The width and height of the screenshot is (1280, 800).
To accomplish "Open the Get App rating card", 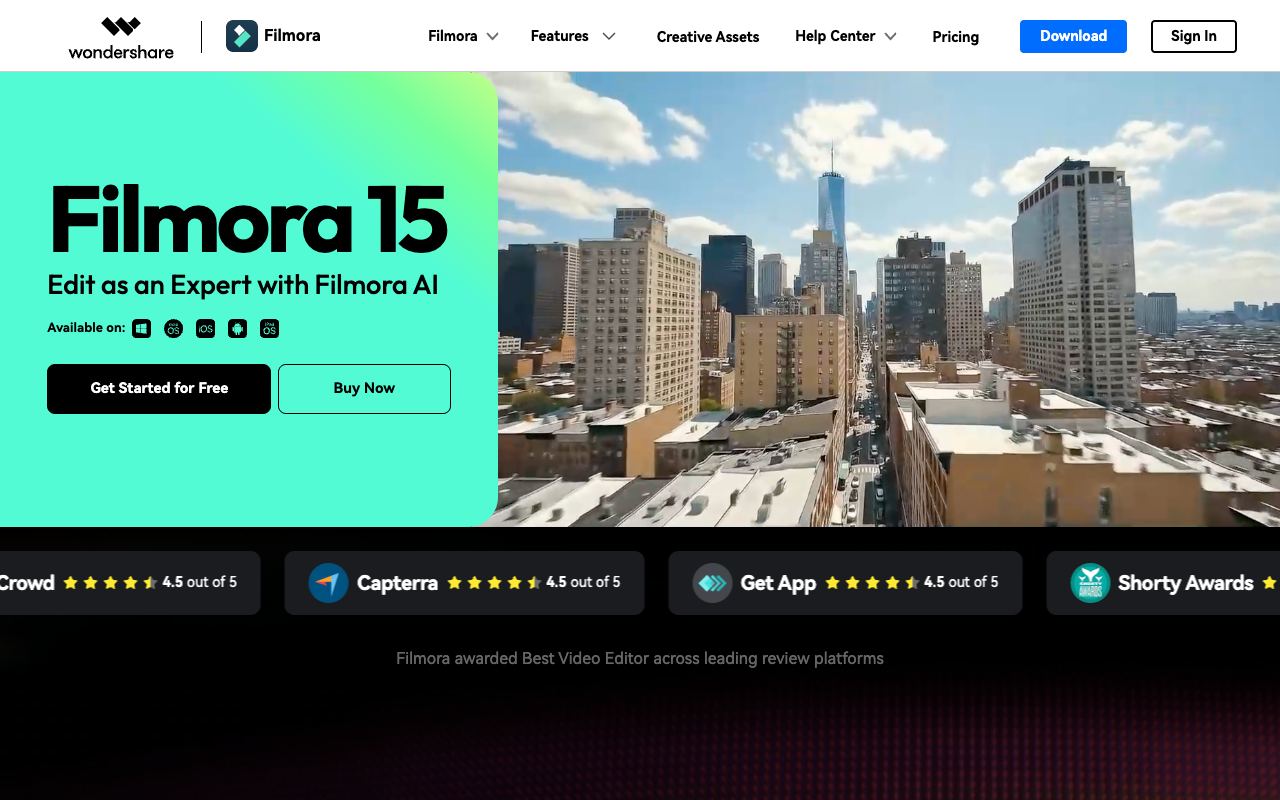I will point(845,583).
